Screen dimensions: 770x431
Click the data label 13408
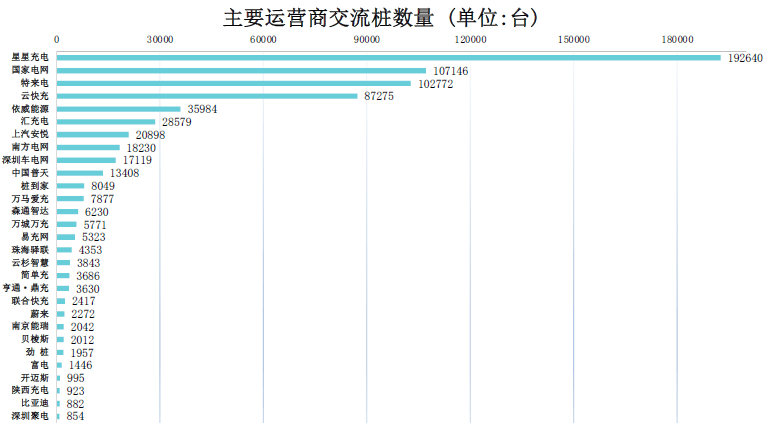coord(124,173)
